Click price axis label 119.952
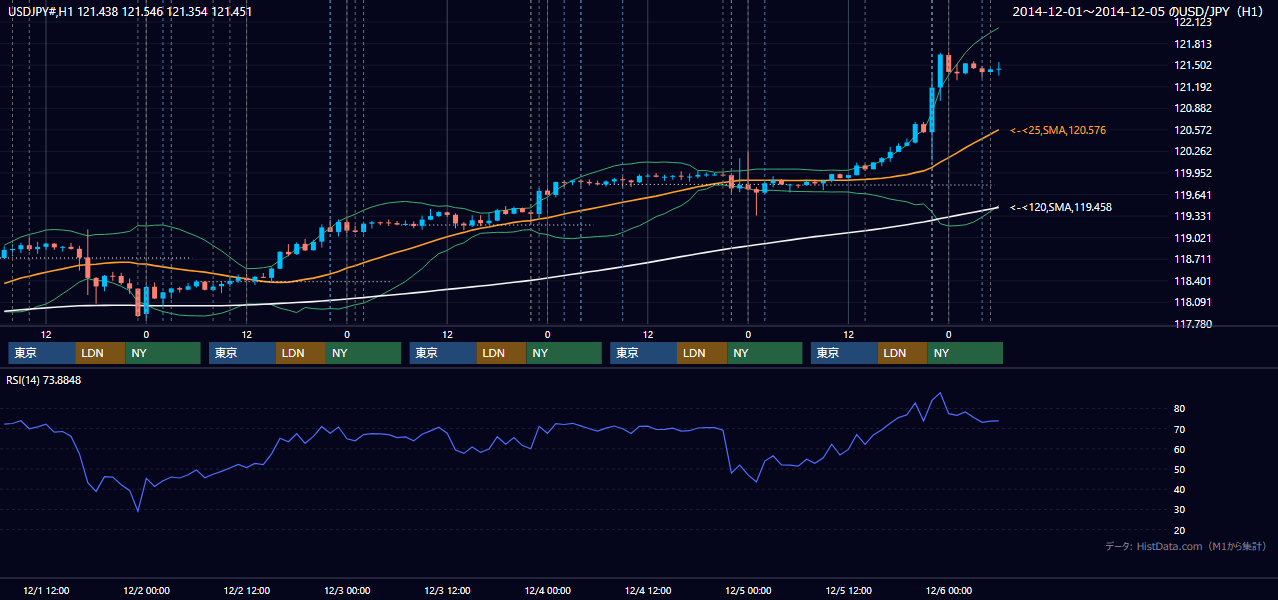The image size is (1278, 600). [1193, 173]
